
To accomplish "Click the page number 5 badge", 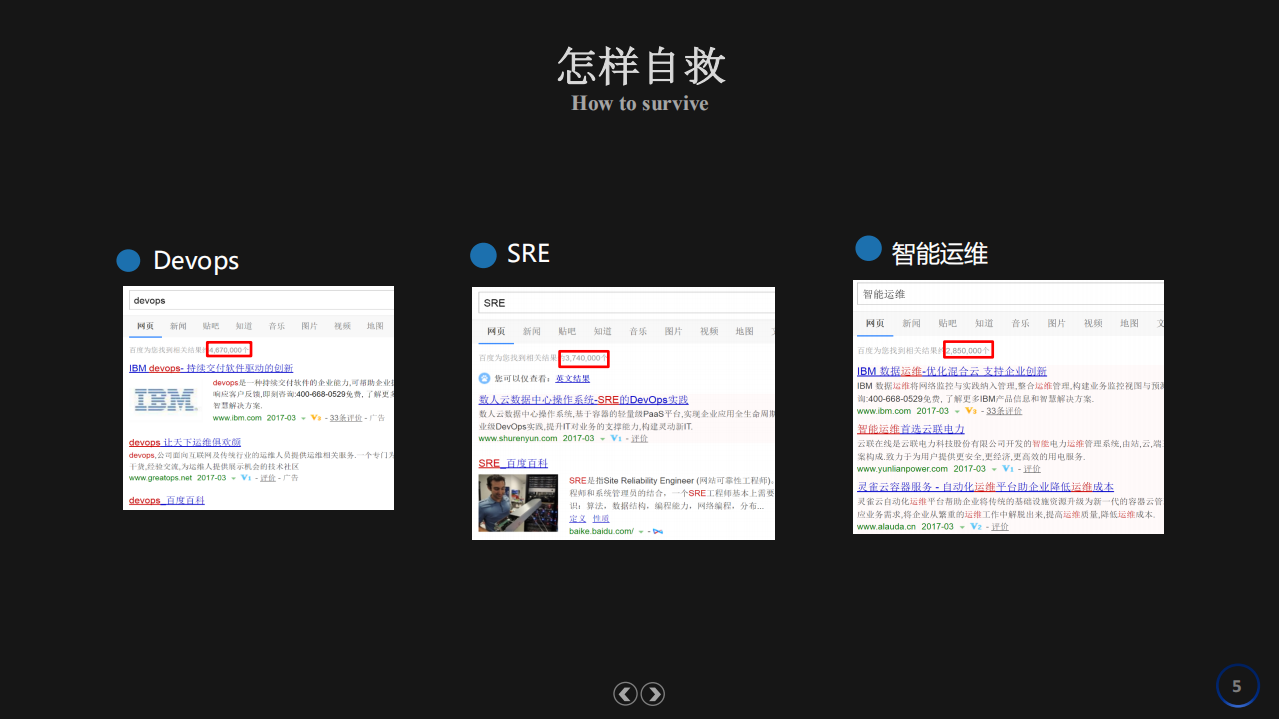I will (1237, 686).
